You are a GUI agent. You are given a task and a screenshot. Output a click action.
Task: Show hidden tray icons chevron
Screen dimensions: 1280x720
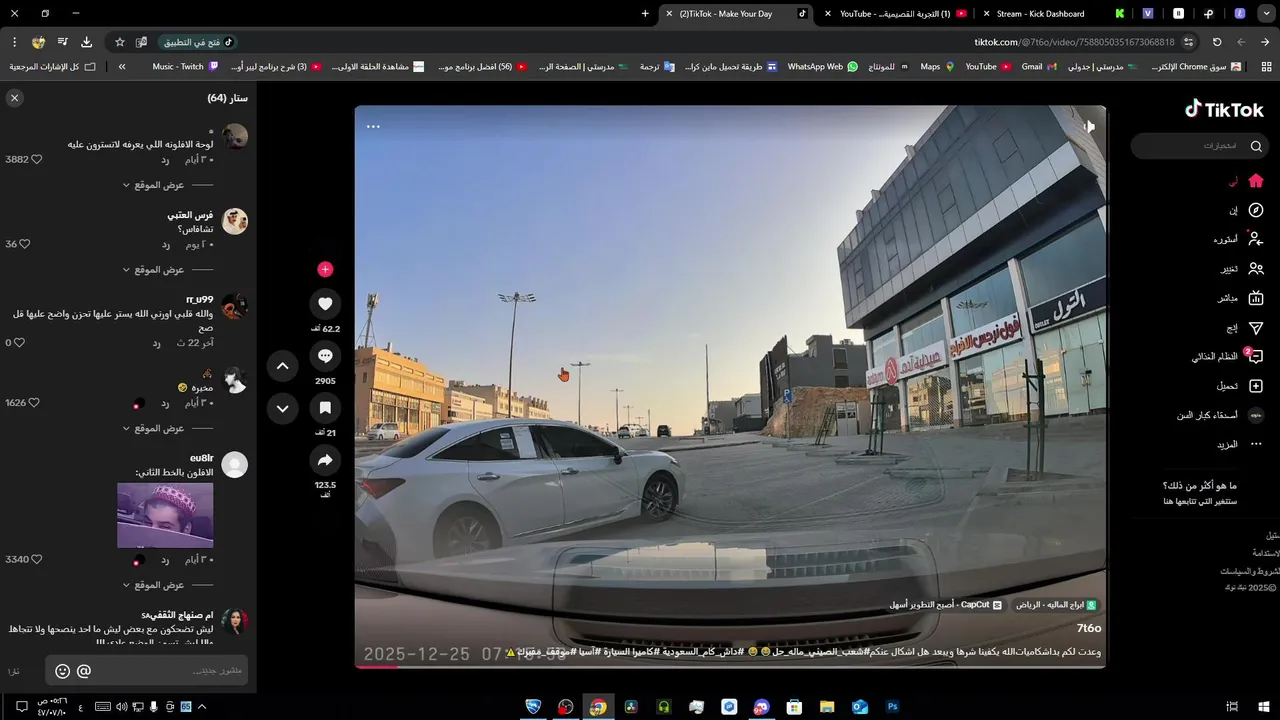[x=203, y=707]
